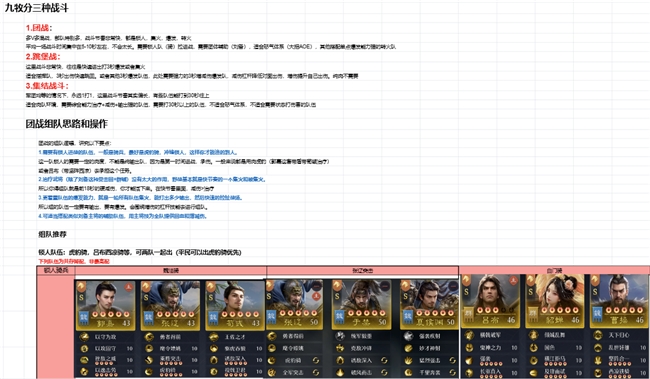Click the 千里奔袭 skill icon under 夏侯渊
Viewport: 650px width, 379px height.
coord(408,372)
